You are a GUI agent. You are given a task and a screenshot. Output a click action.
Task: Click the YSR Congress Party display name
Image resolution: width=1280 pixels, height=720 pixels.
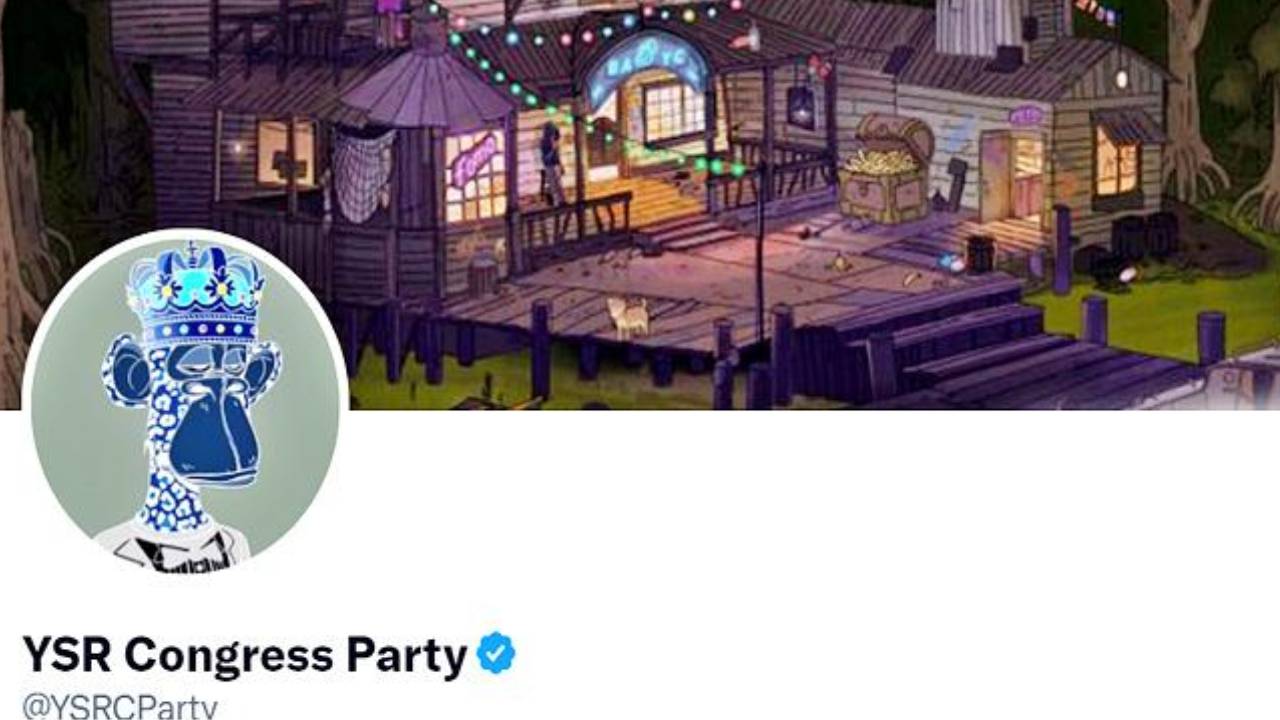tap(245, 654)
